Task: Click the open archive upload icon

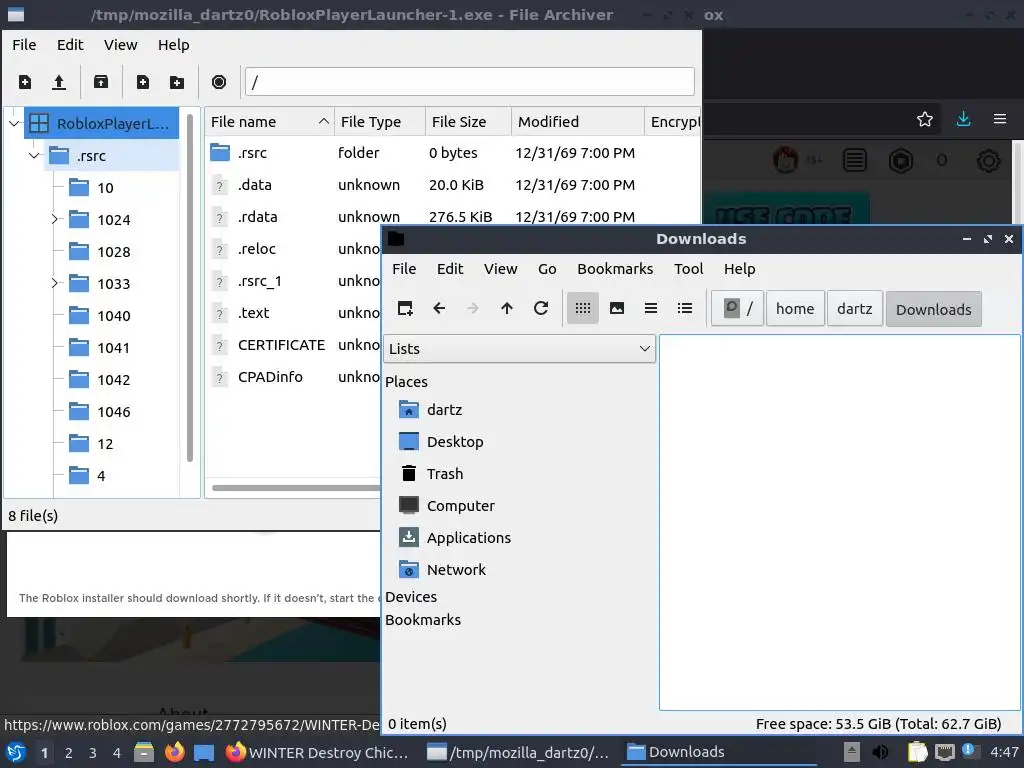Action: [59, 82]
